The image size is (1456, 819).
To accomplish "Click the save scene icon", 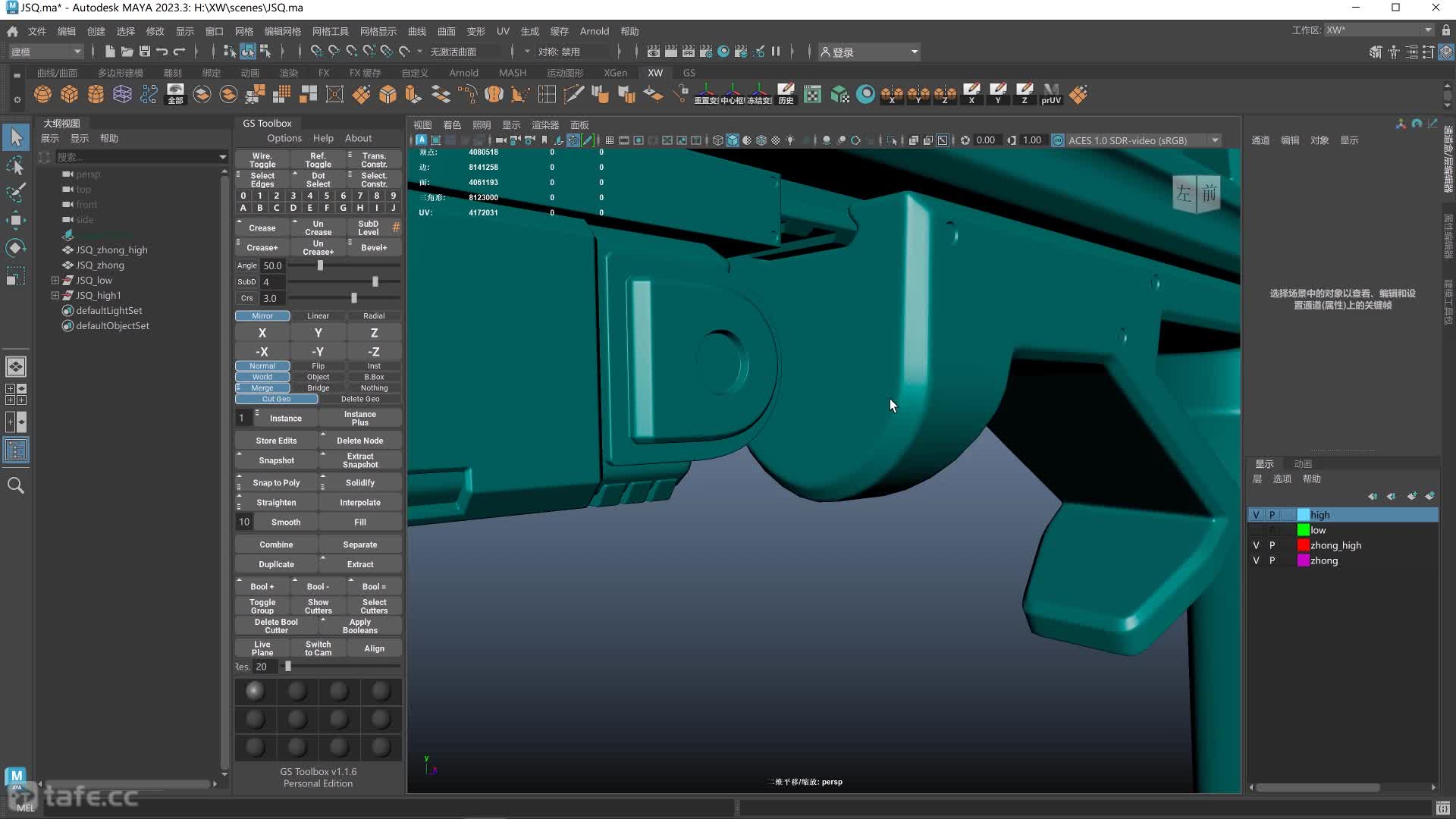I will click(145, 52).
